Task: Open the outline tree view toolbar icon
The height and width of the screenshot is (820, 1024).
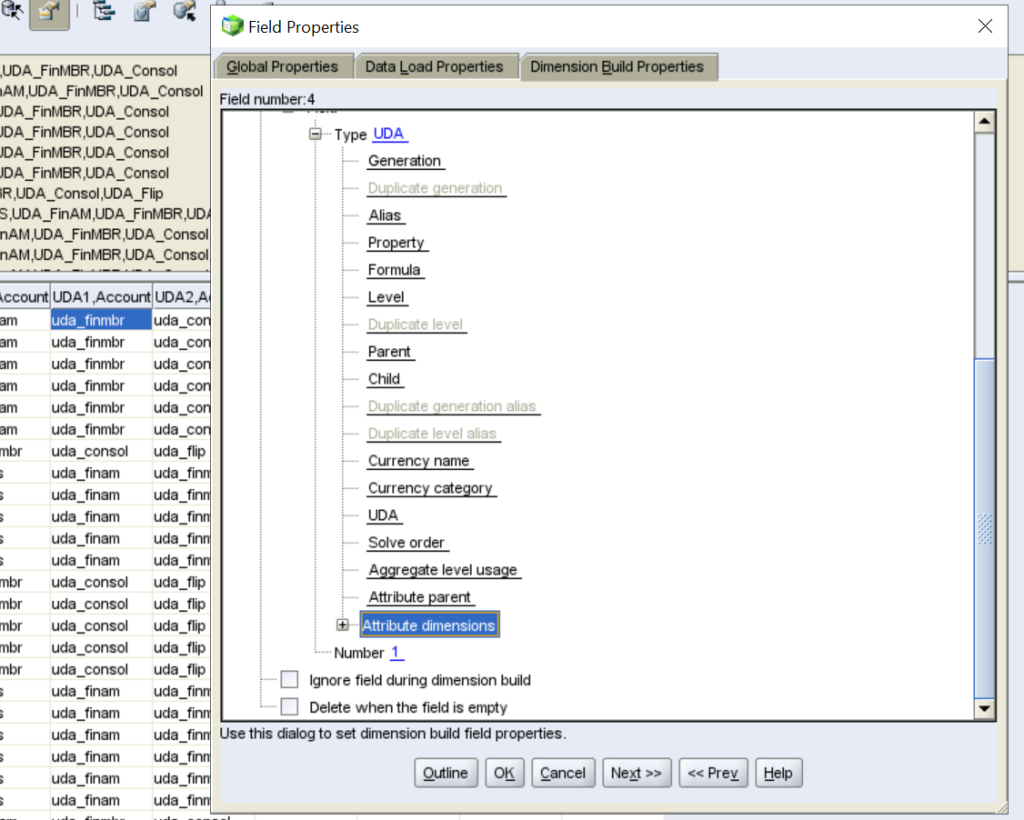Action: coord(103,10)
